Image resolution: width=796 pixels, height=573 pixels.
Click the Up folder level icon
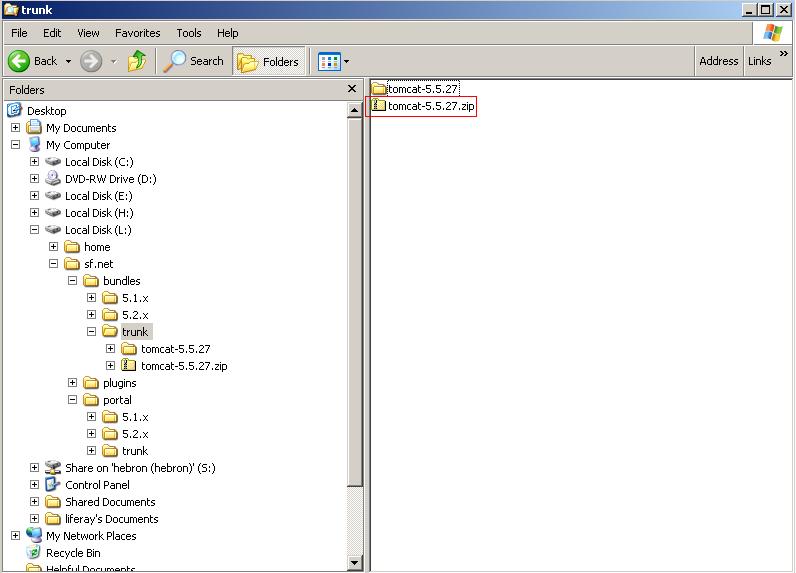[x=137, y=61]
